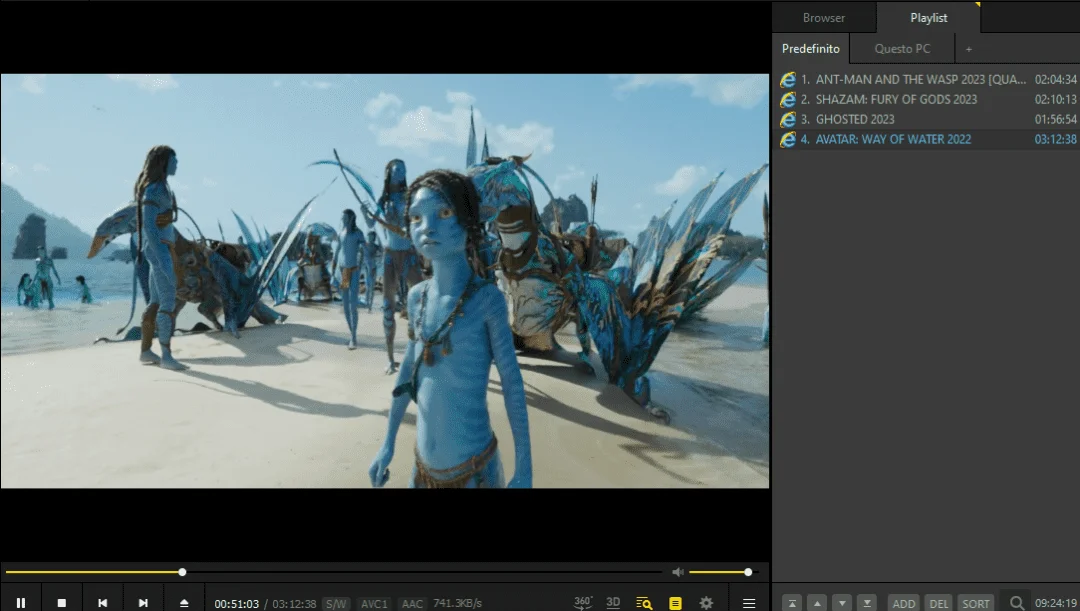
Task: Click the ADD playlist button
Action: point(904,603)
